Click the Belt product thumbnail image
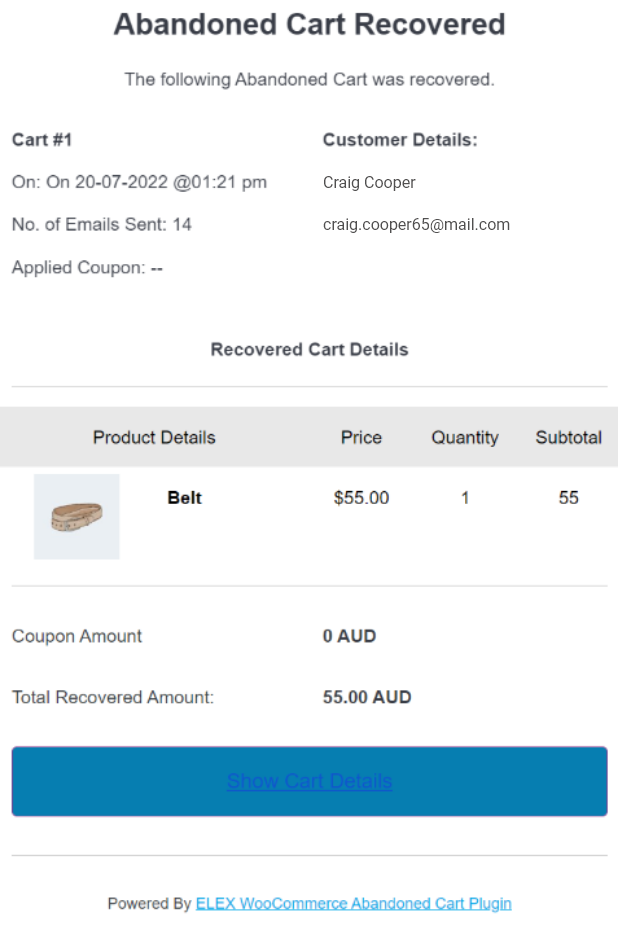The image size is (618, 926). pyautogui.click(x=77, y=517)
